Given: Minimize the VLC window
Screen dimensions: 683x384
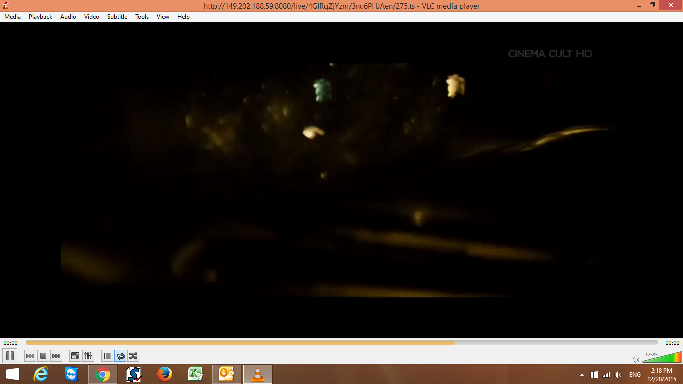Looking at the screenshot, I should (x=639, y=6).
